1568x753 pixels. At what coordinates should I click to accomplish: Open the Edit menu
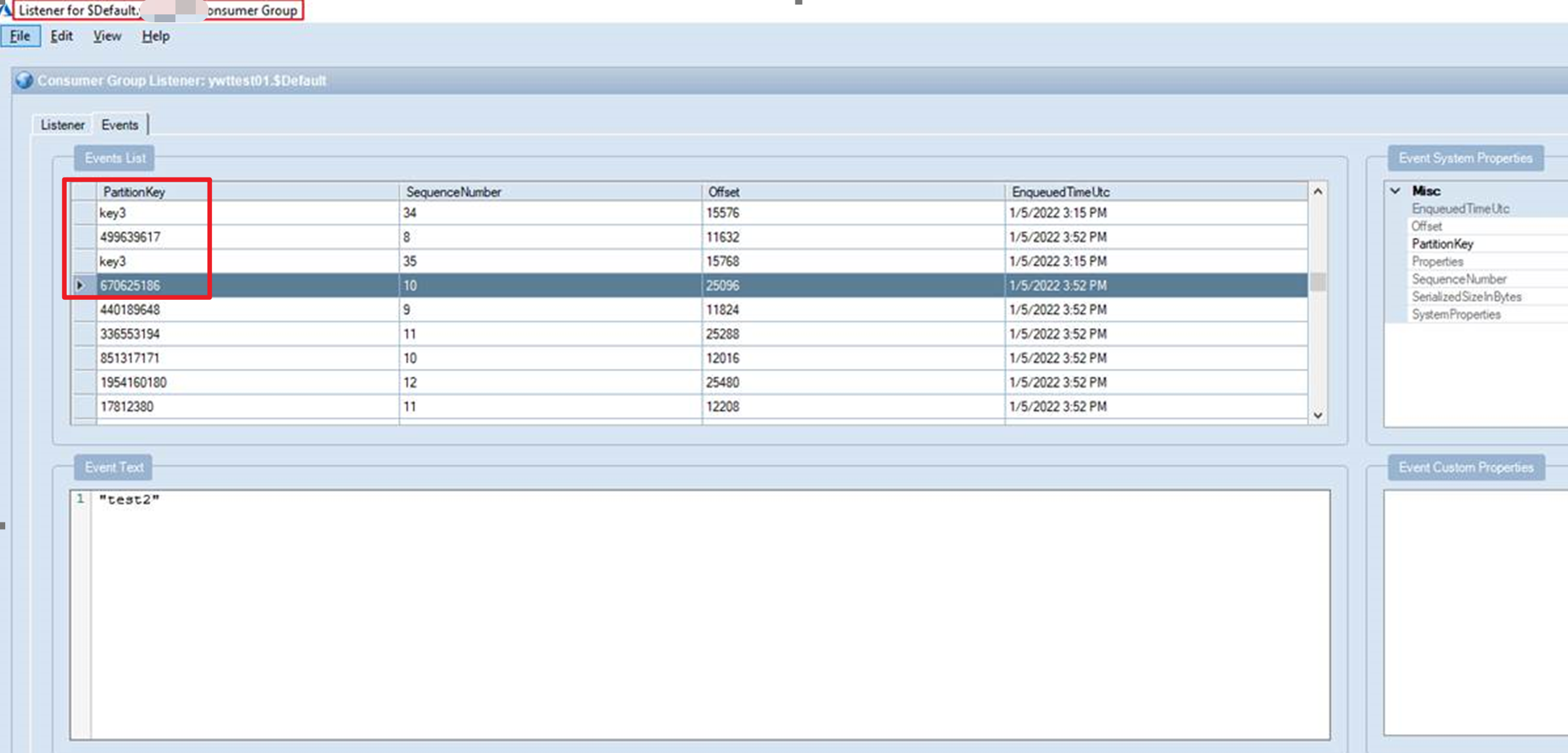click(x=62, y=36)
